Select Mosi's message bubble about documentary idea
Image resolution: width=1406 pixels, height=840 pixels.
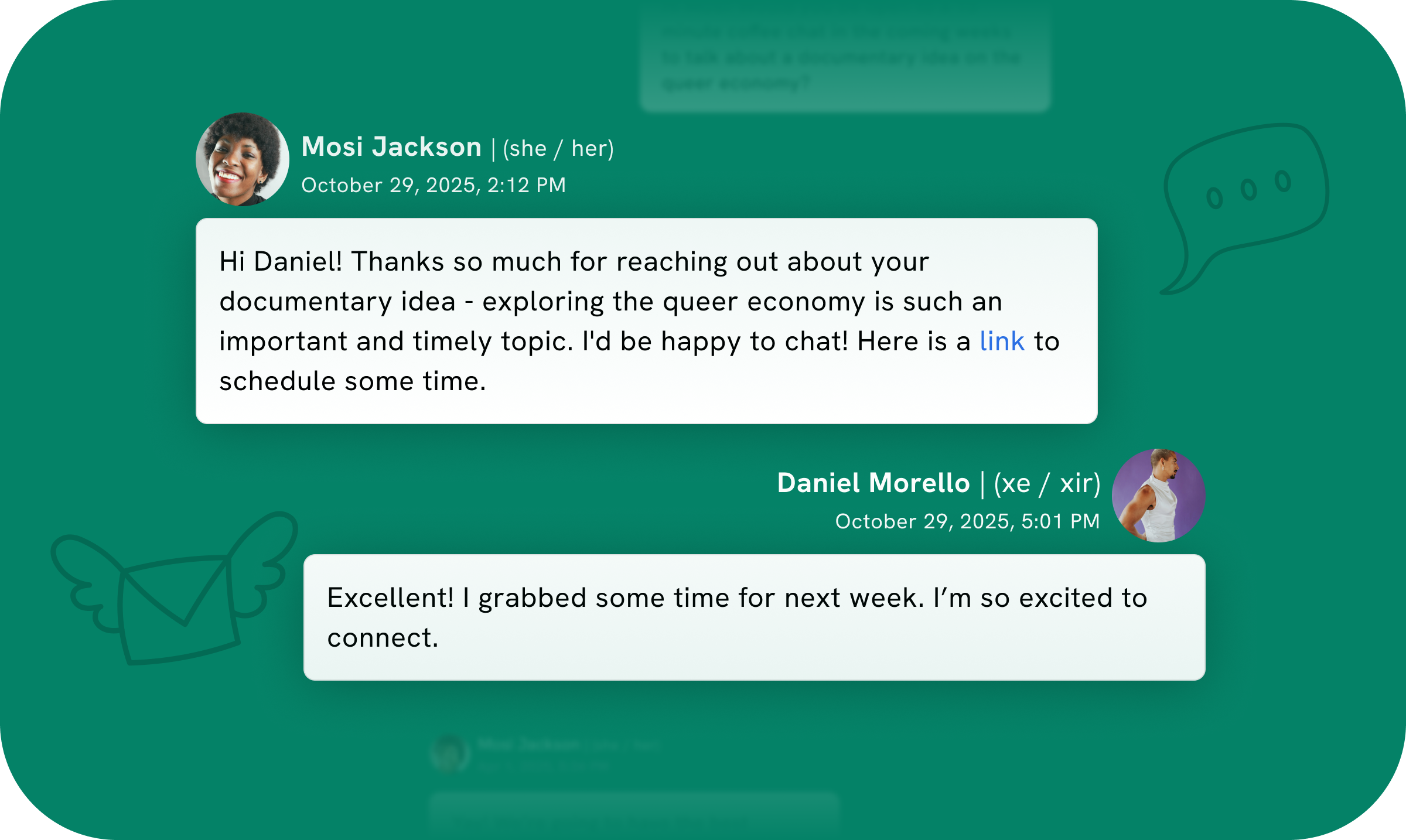coord(646,321)
